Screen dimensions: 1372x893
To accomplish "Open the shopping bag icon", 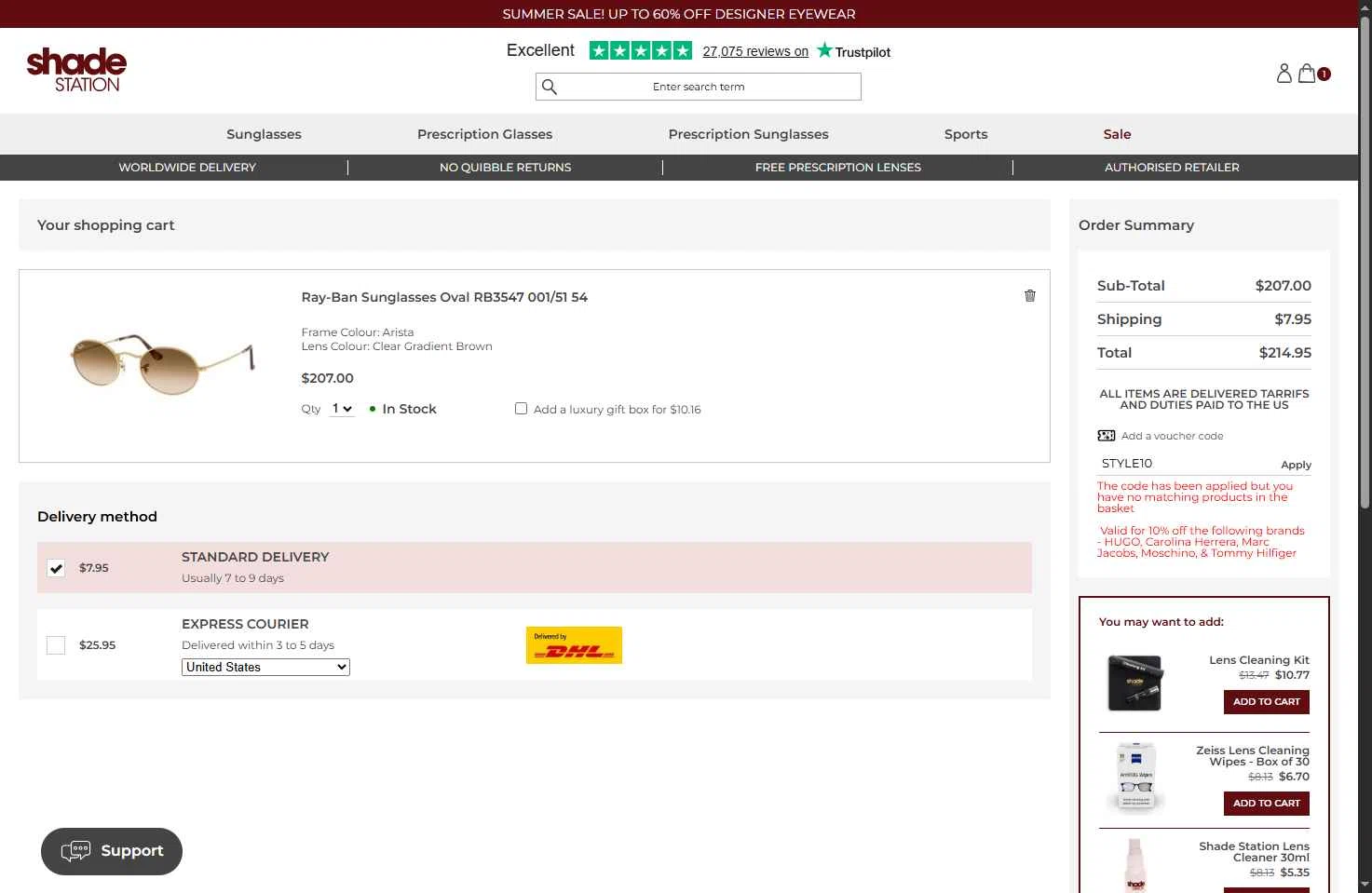I will (x=1307, y=74).
